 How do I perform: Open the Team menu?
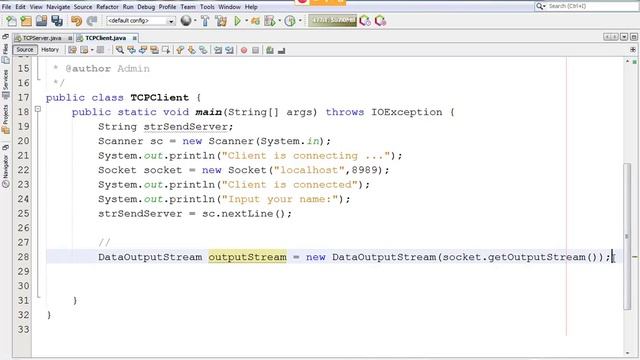pos(188,7)
